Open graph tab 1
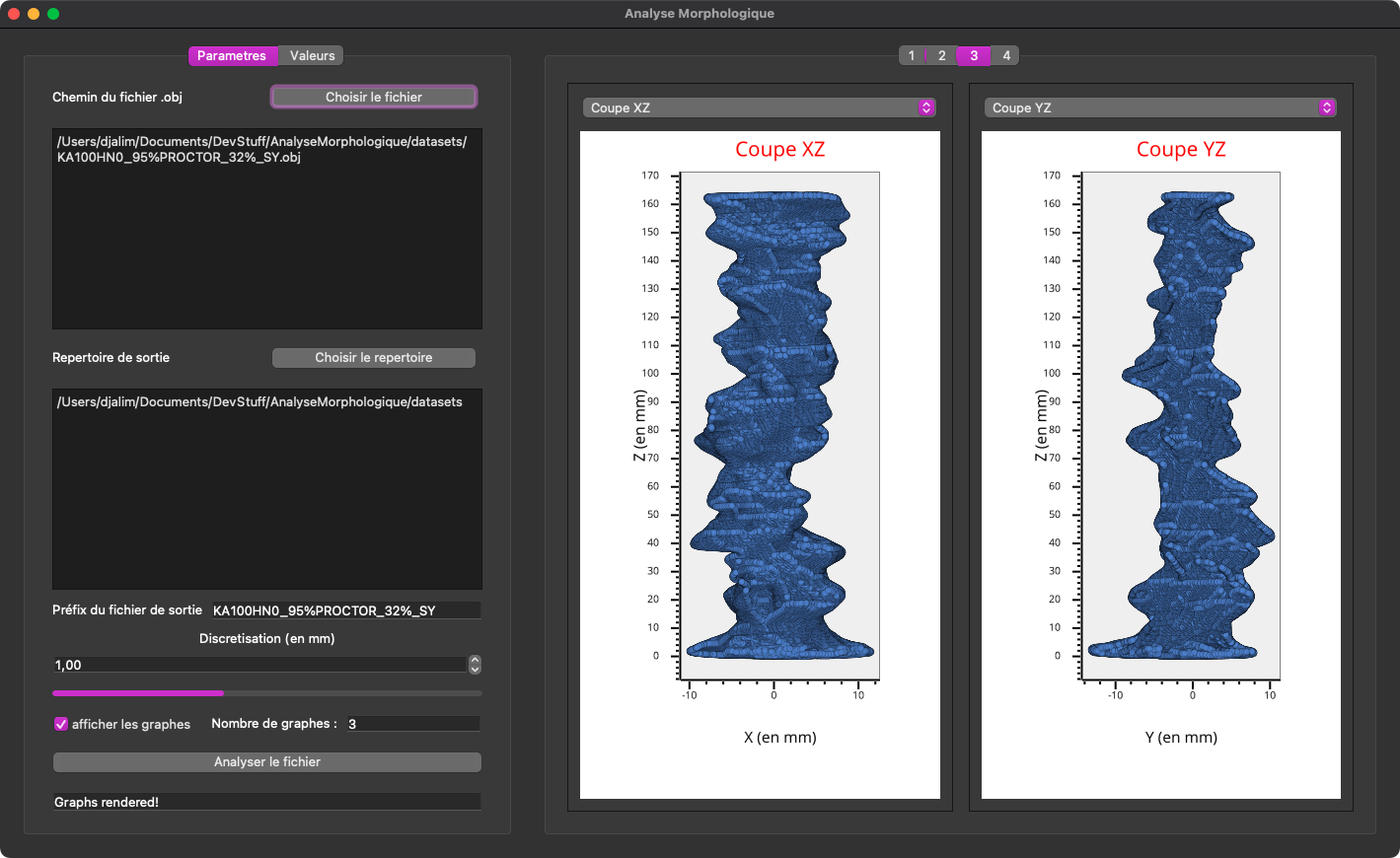Screen dimensions: 1400x858 point(912,56)
